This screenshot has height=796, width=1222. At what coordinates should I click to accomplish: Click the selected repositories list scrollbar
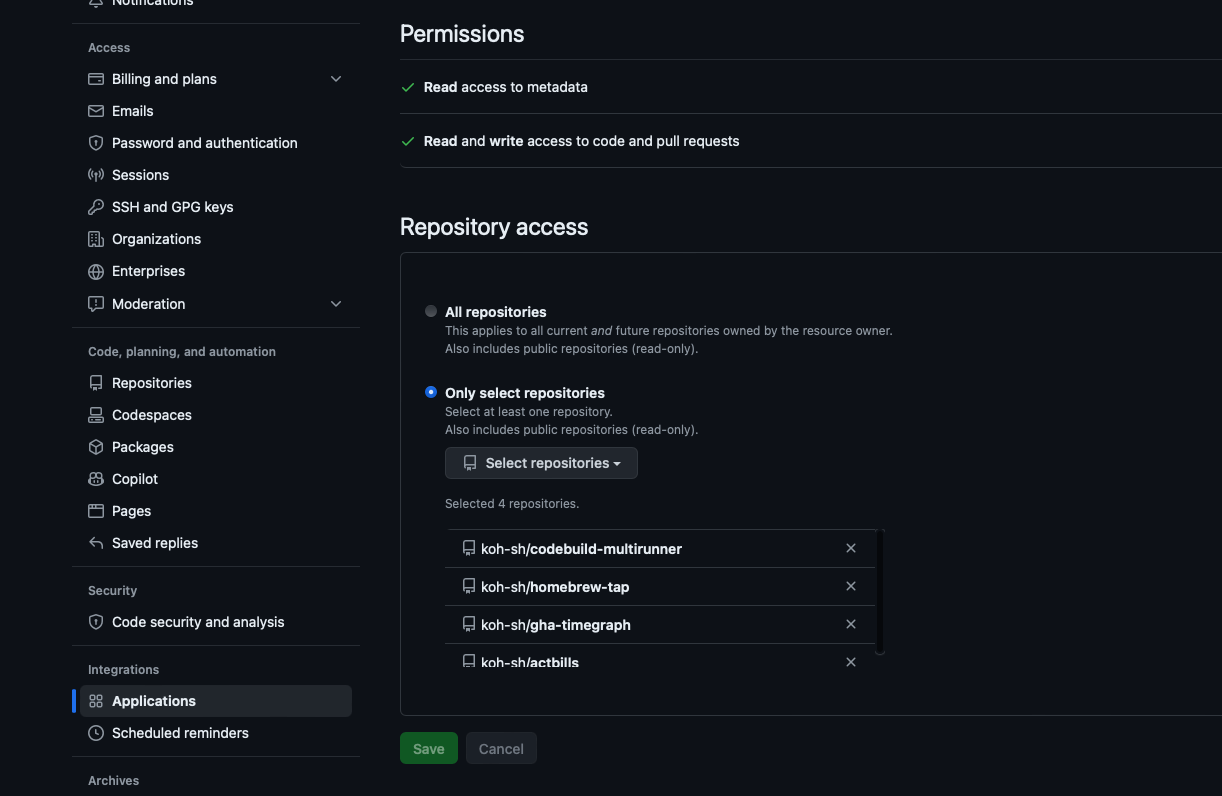(880, 591)
